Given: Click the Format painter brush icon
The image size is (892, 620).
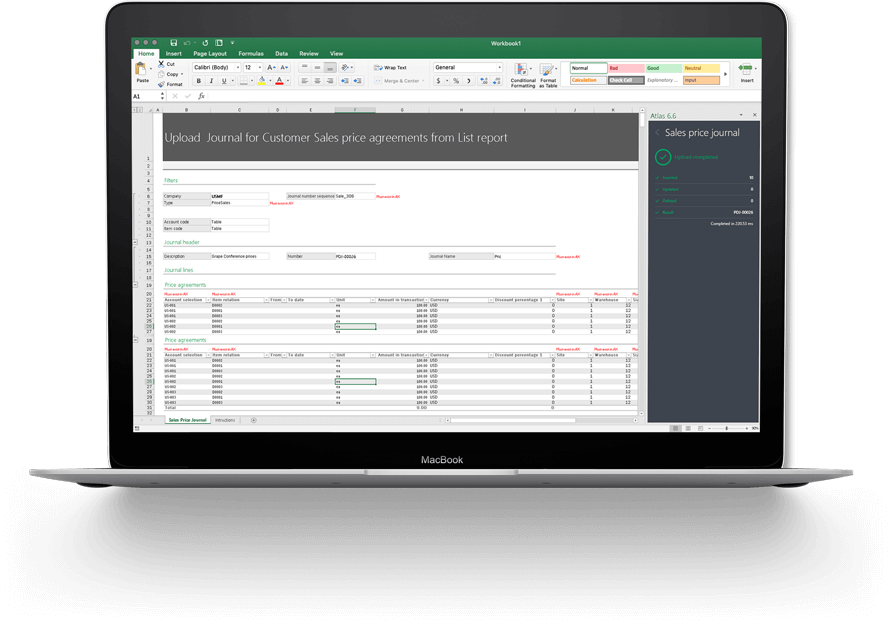Looking at the screenshot, I should (162, 84).
